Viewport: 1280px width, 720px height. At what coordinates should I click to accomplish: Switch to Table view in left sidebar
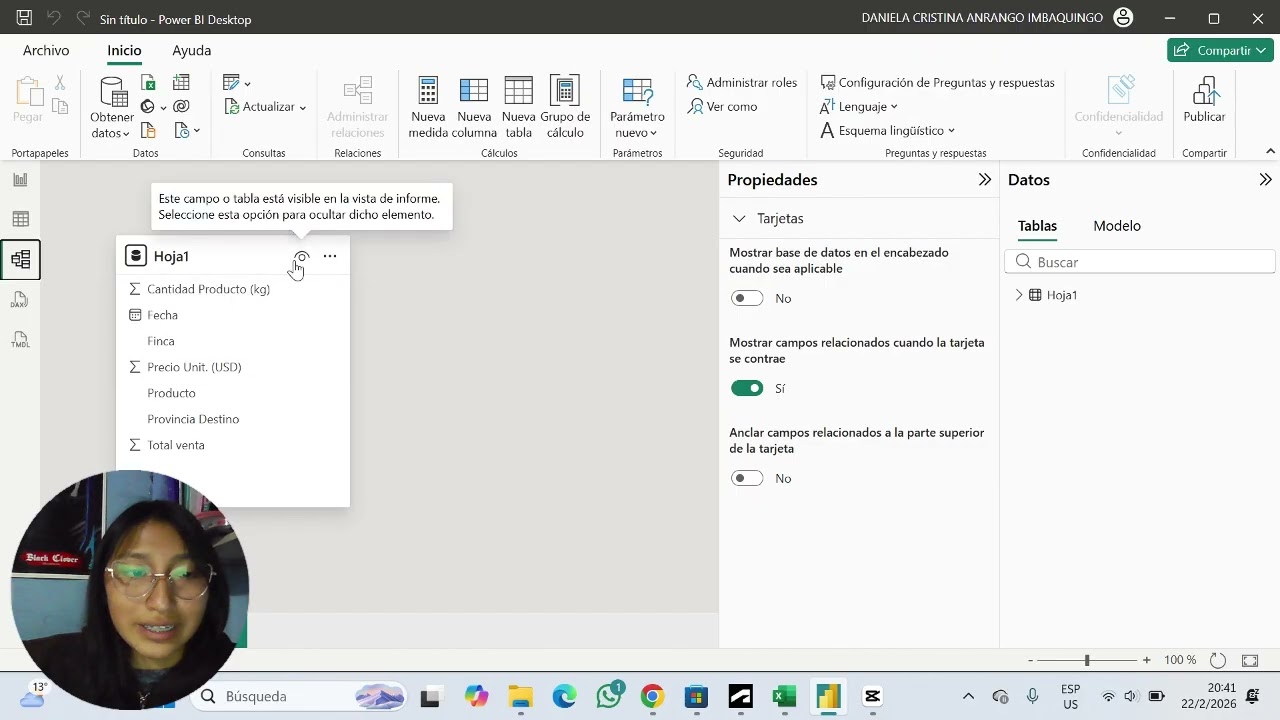tap(20, 219)
